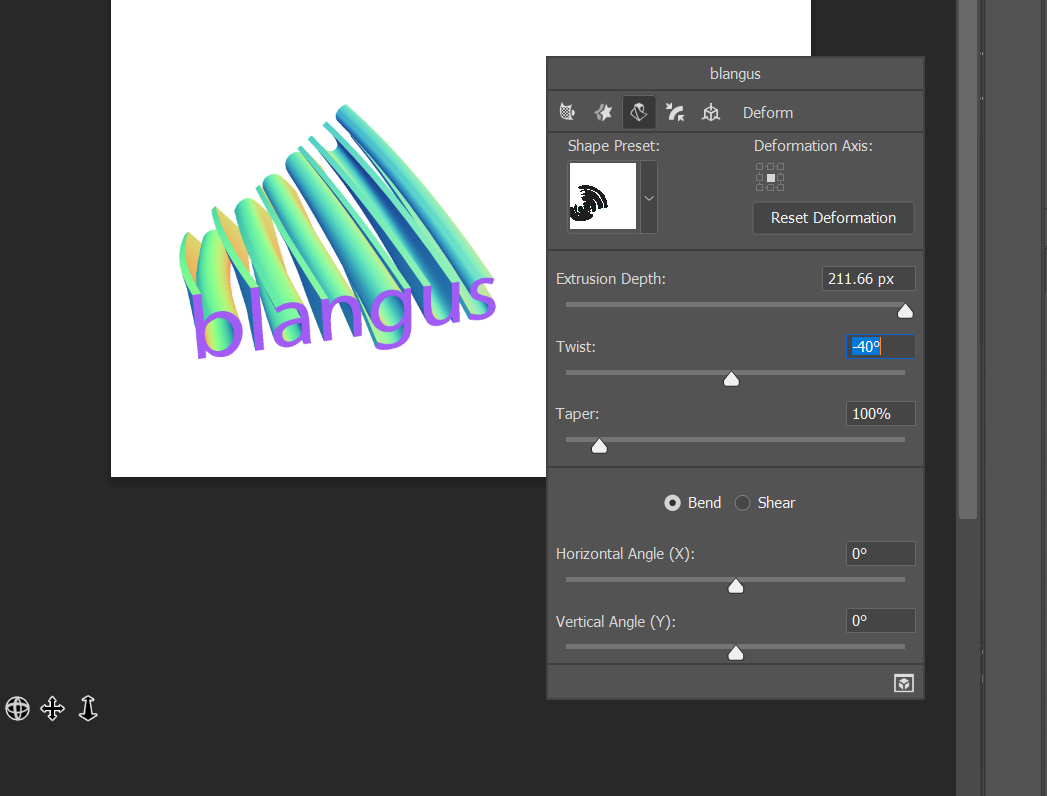
Task: Expand the Shape Preset dropdown arrow
Action: (648, 197)
